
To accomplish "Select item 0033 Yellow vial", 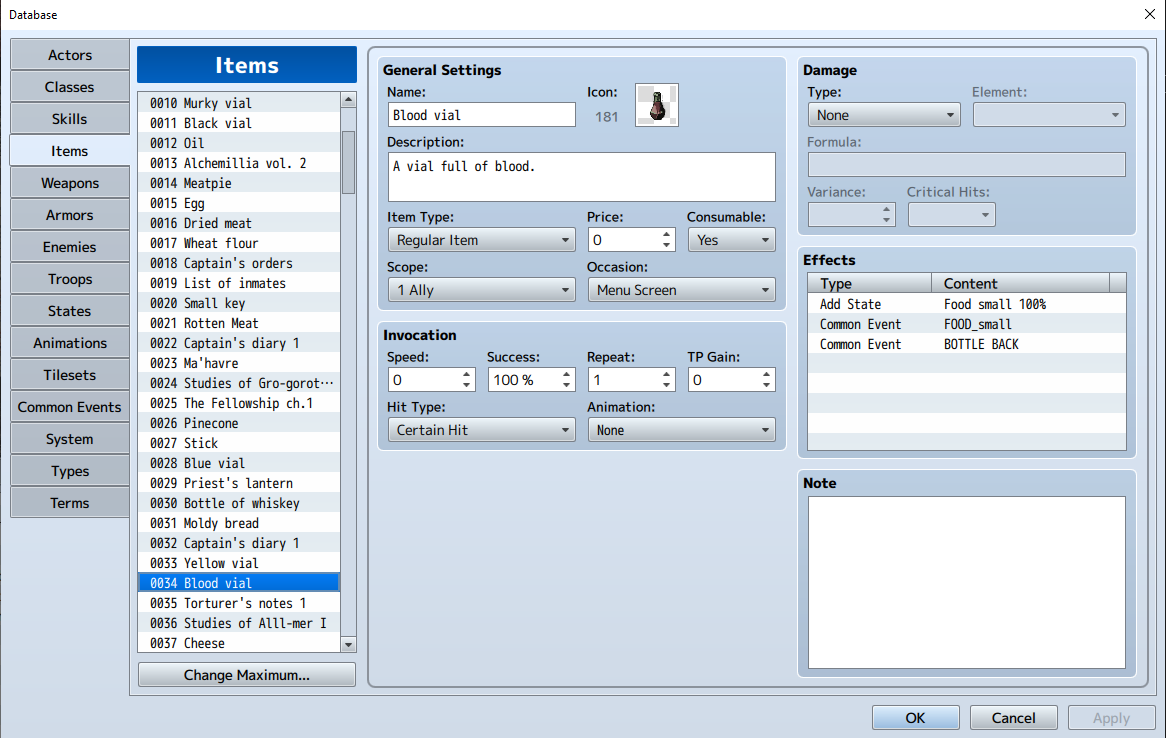I will point(239,563).
